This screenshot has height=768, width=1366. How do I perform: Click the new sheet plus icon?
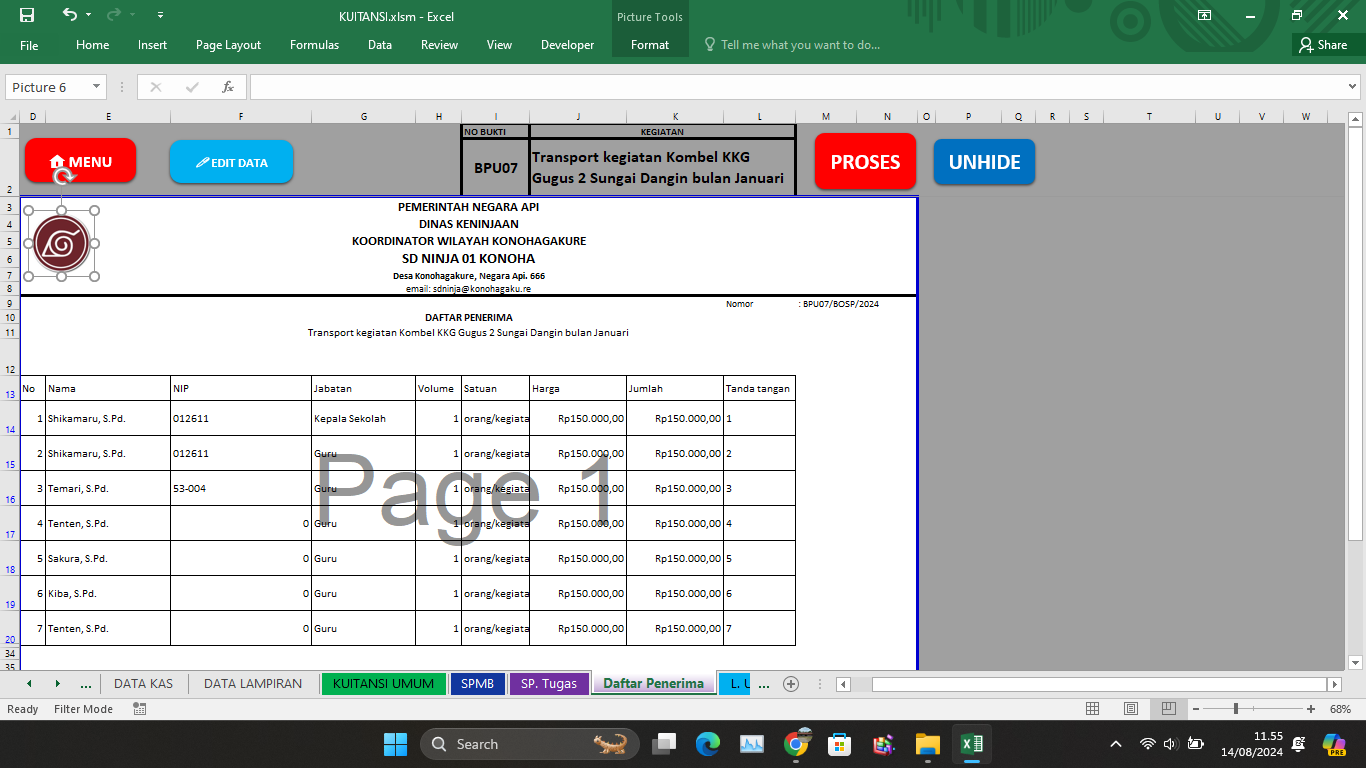[791, 684]
